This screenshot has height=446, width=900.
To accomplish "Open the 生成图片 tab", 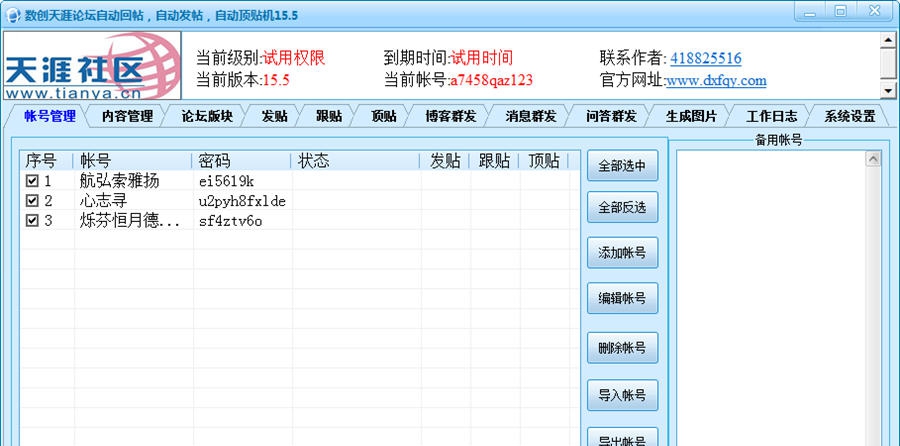I will [691, 116].
